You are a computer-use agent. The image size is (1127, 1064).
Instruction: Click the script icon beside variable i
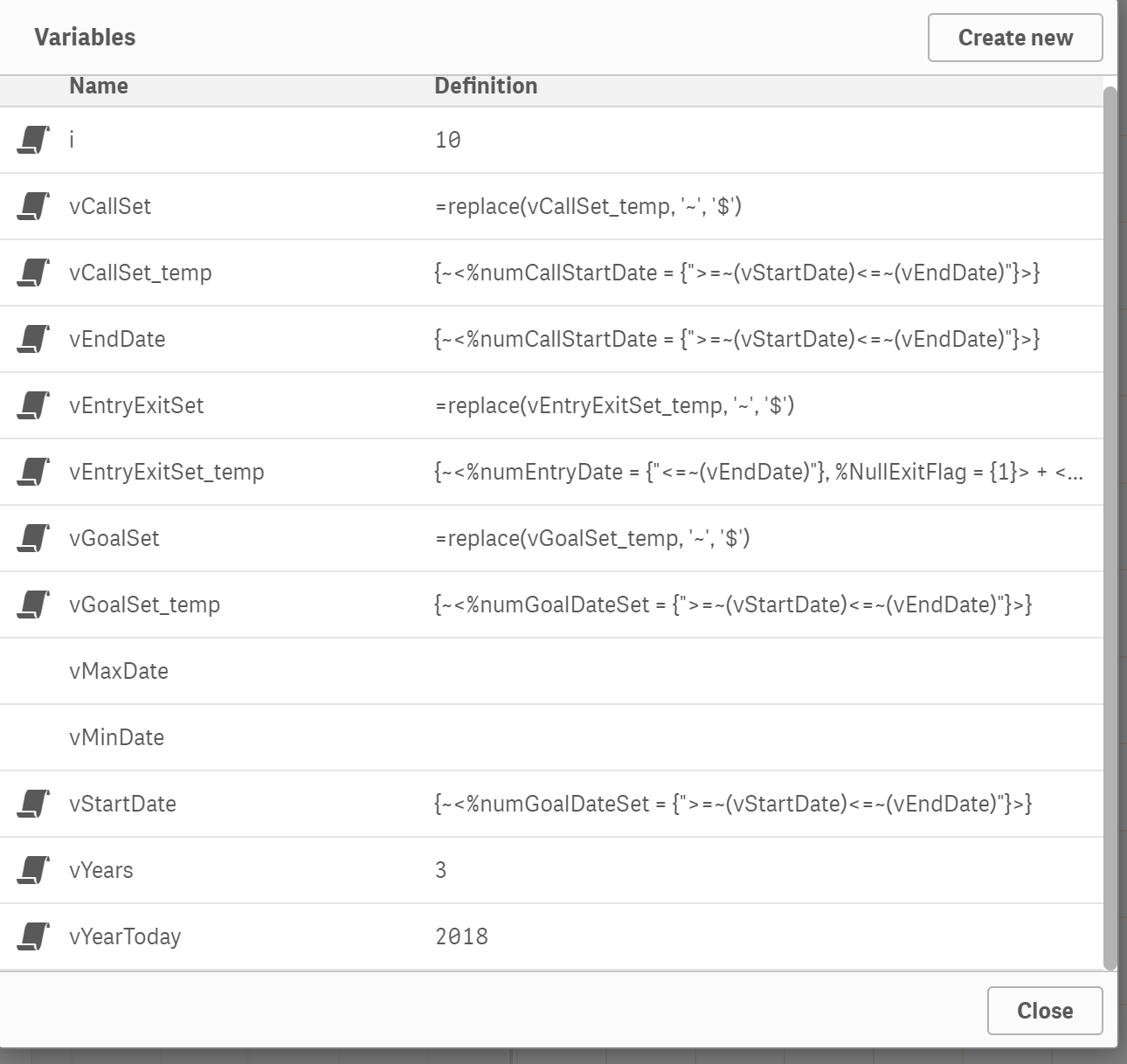(x=32, y=140)
